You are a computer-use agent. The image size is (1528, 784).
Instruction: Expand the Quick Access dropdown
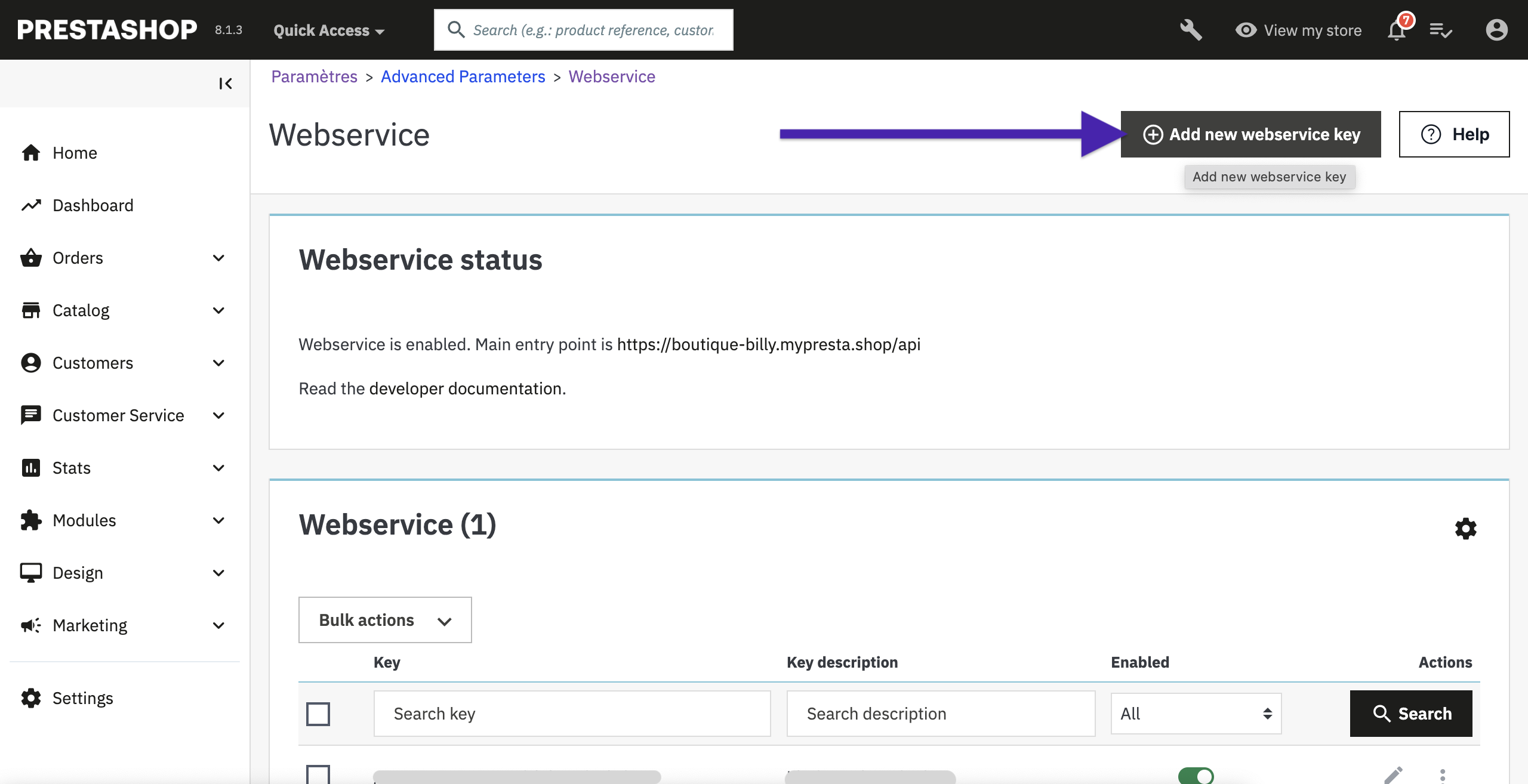point(328,30)
